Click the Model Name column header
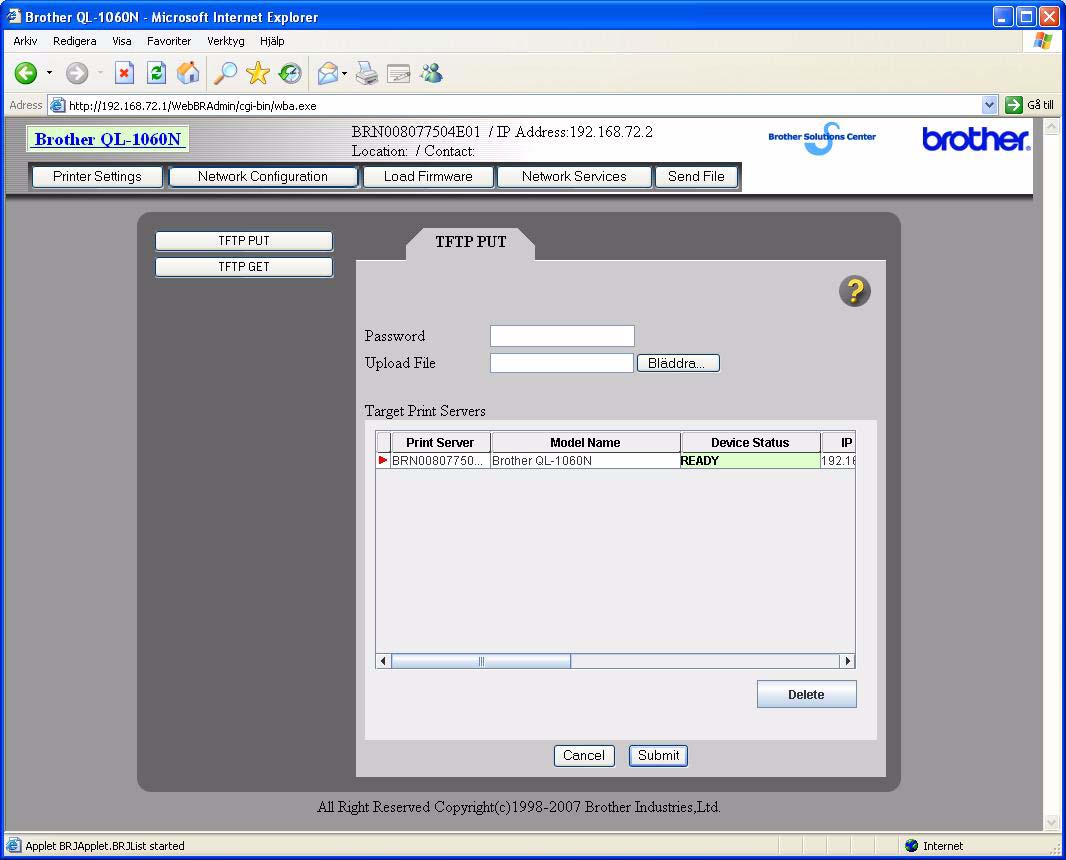 coord(585,443)
